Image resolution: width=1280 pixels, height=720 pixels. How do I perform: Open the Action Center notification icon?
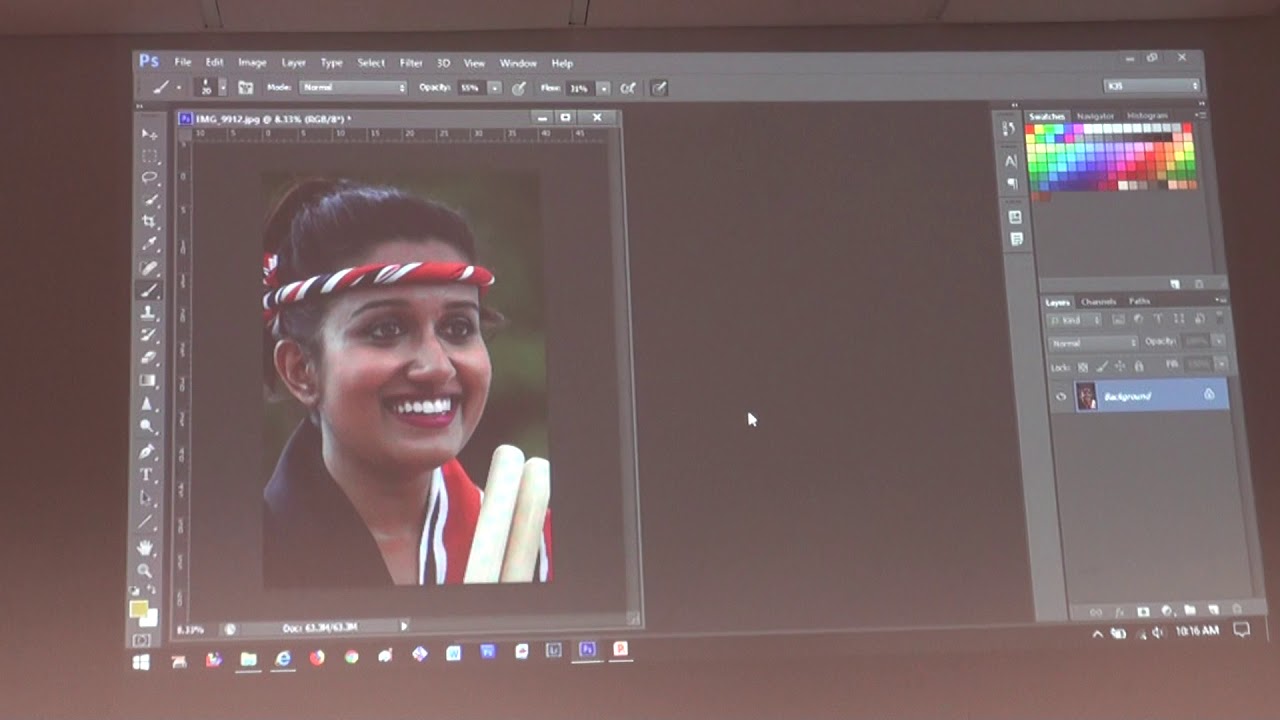point(1242,630)
